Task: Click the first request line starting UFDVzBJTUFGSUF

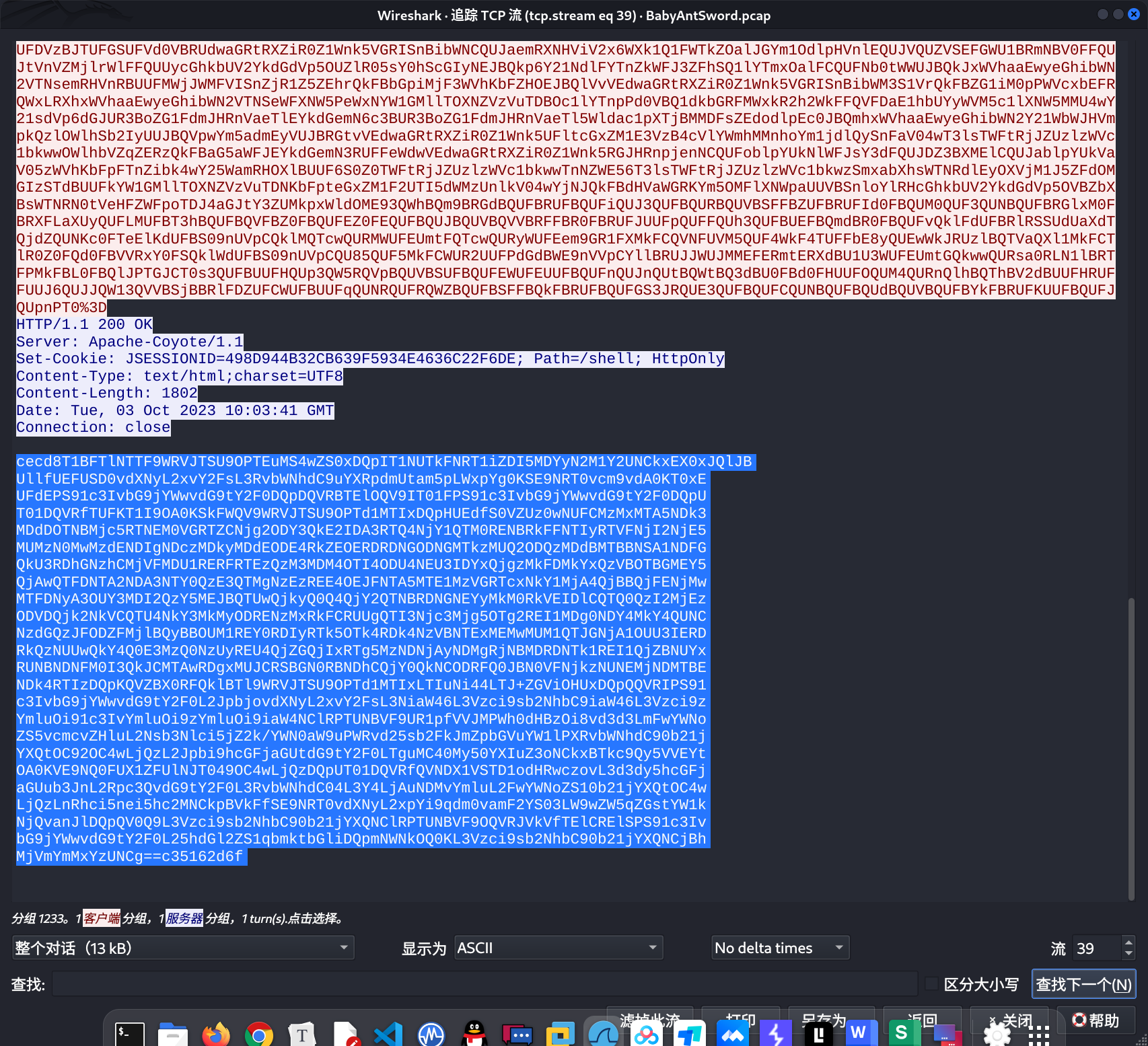Action: coord(566,50)
